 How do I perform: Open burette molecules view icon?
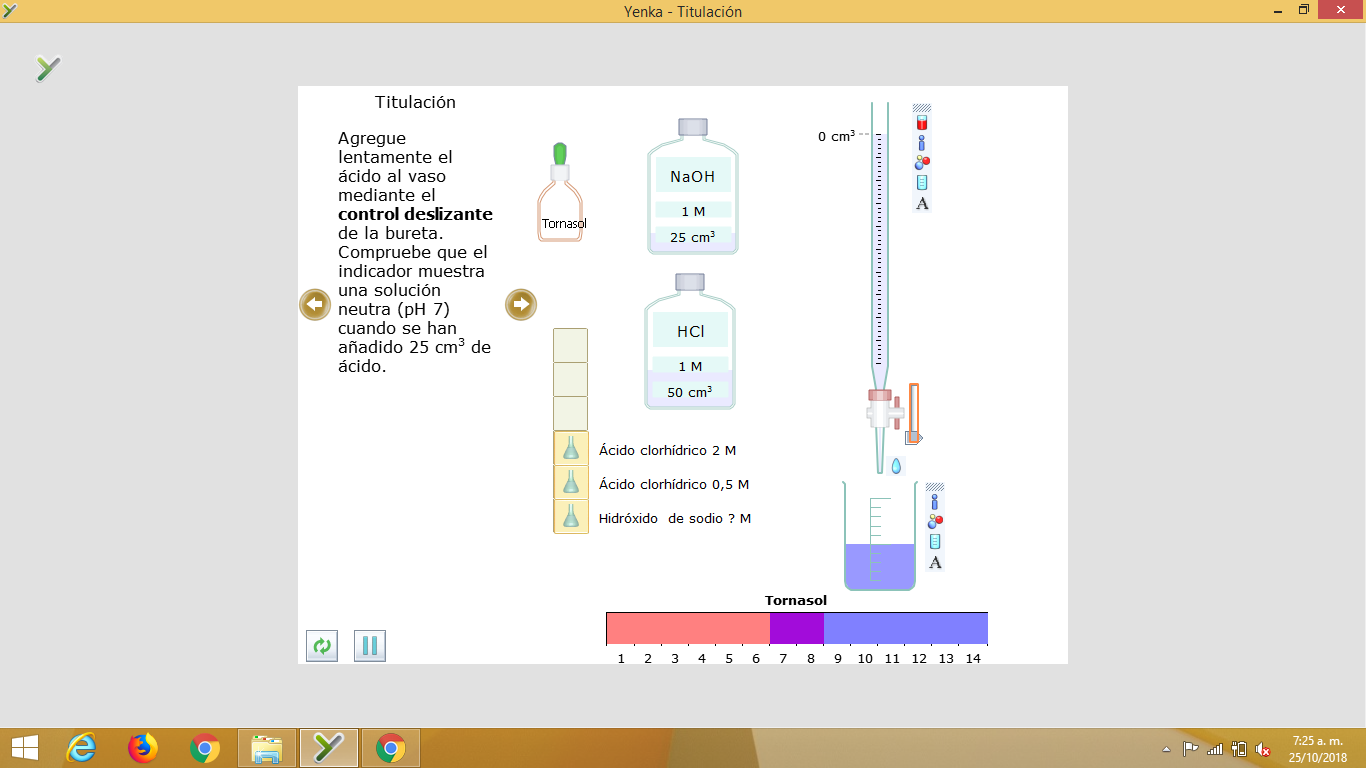pos(922,163)
